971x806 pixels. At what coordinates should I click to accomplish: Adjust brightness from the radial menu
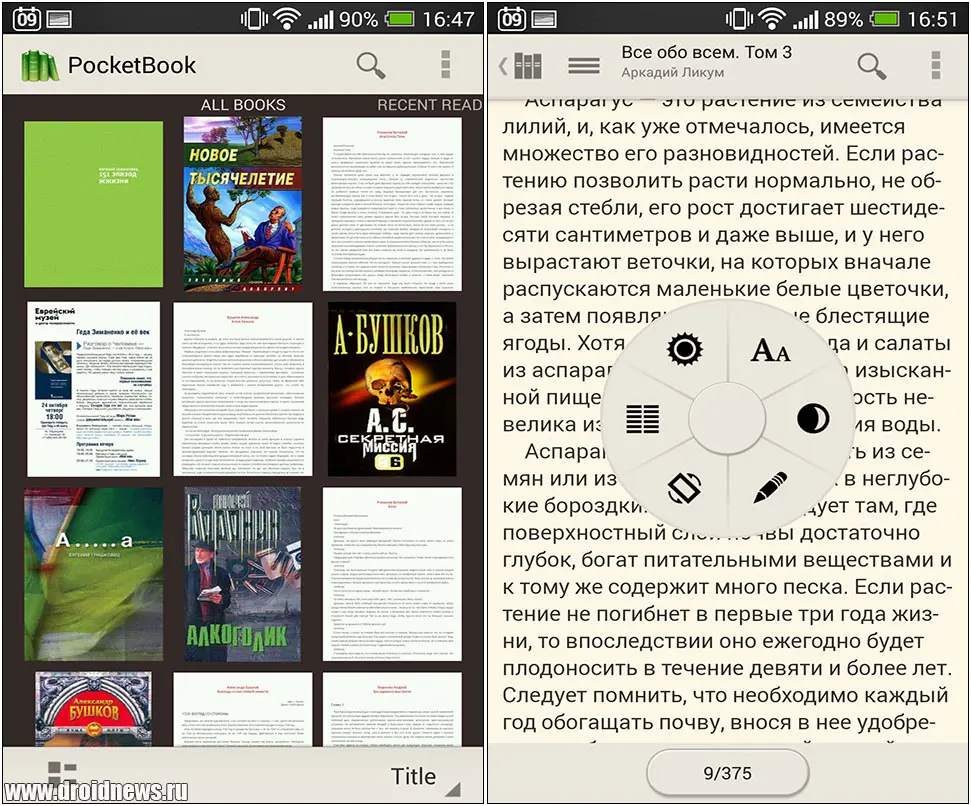tap(684, 349)
